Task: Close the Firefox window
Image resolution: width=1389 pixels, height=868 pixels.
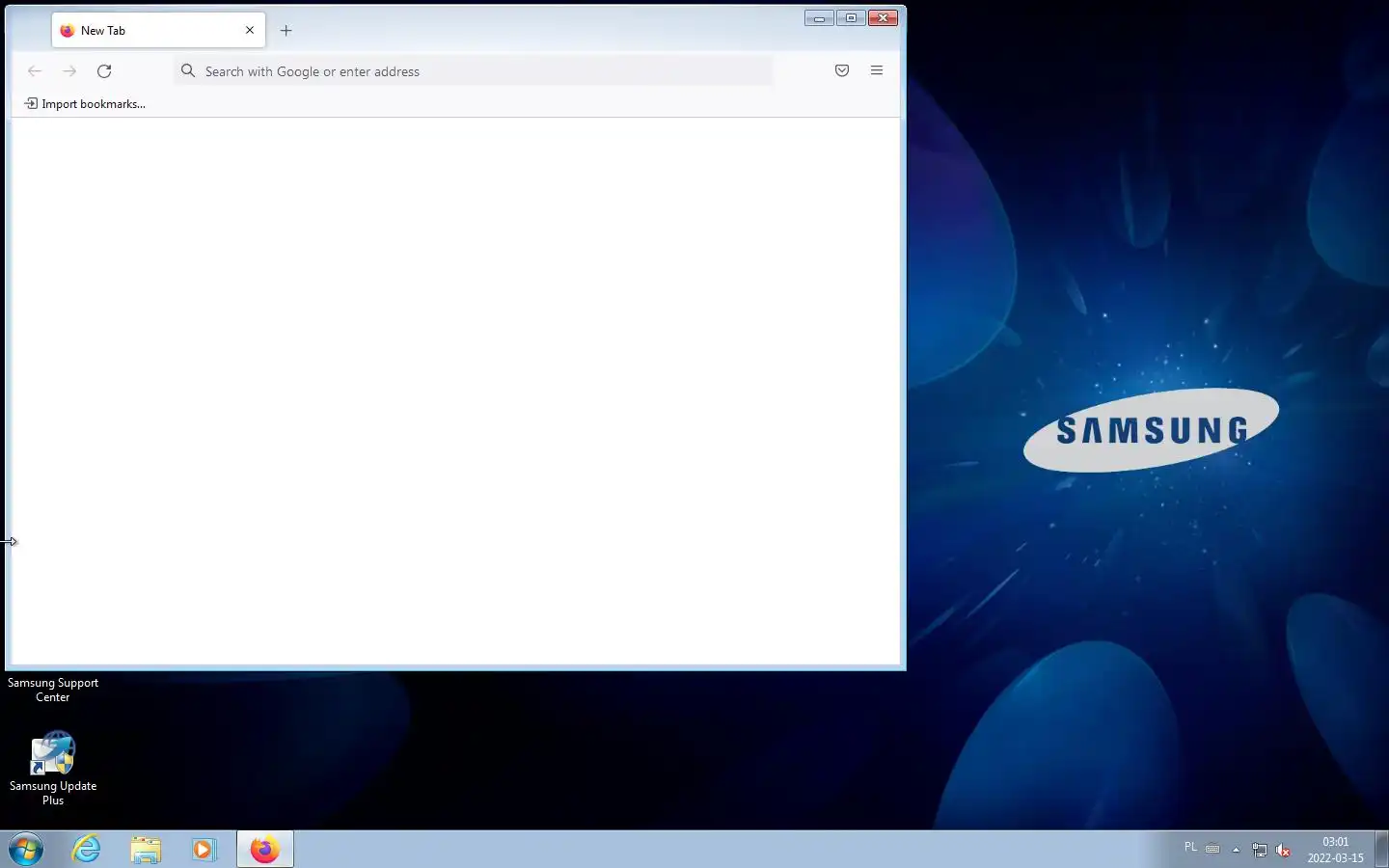Action: click(883, 17)
